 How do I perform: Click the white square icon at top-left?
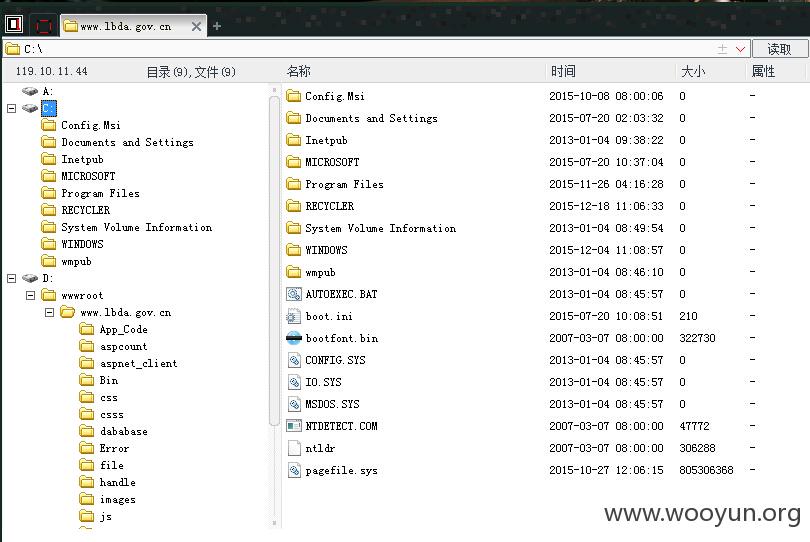point(14,24)
